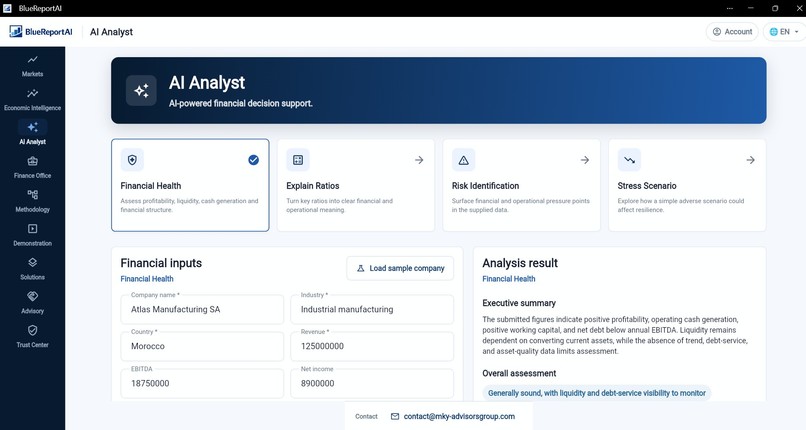This screenshot has width=806, height=430.
Task: Select the Risk Identification analysis card
Action: pos(521,185)
